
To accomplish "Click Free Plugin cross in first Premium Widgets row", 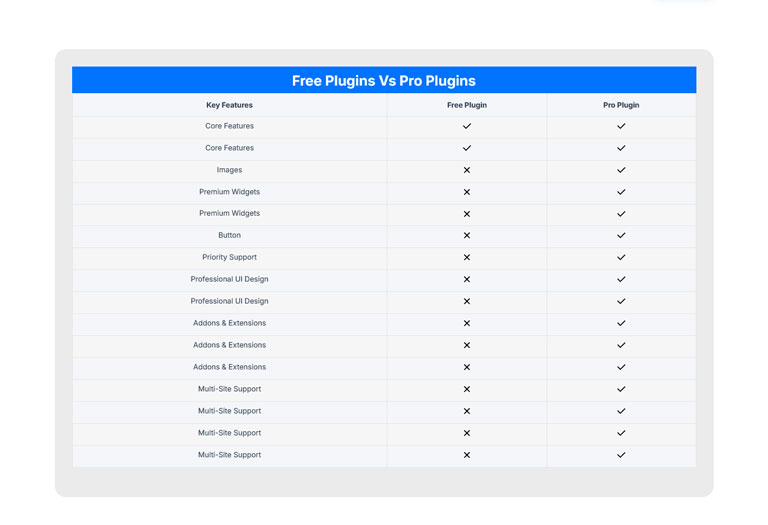I will click(467, 192).
